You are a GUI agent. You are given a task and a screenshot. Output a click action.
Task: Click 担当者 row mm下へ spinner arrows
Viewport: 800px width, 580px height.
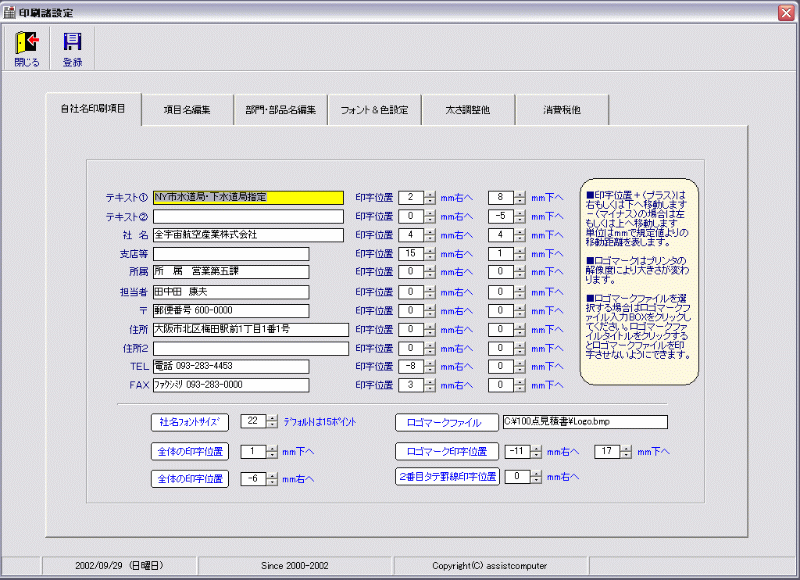point(520,292)
